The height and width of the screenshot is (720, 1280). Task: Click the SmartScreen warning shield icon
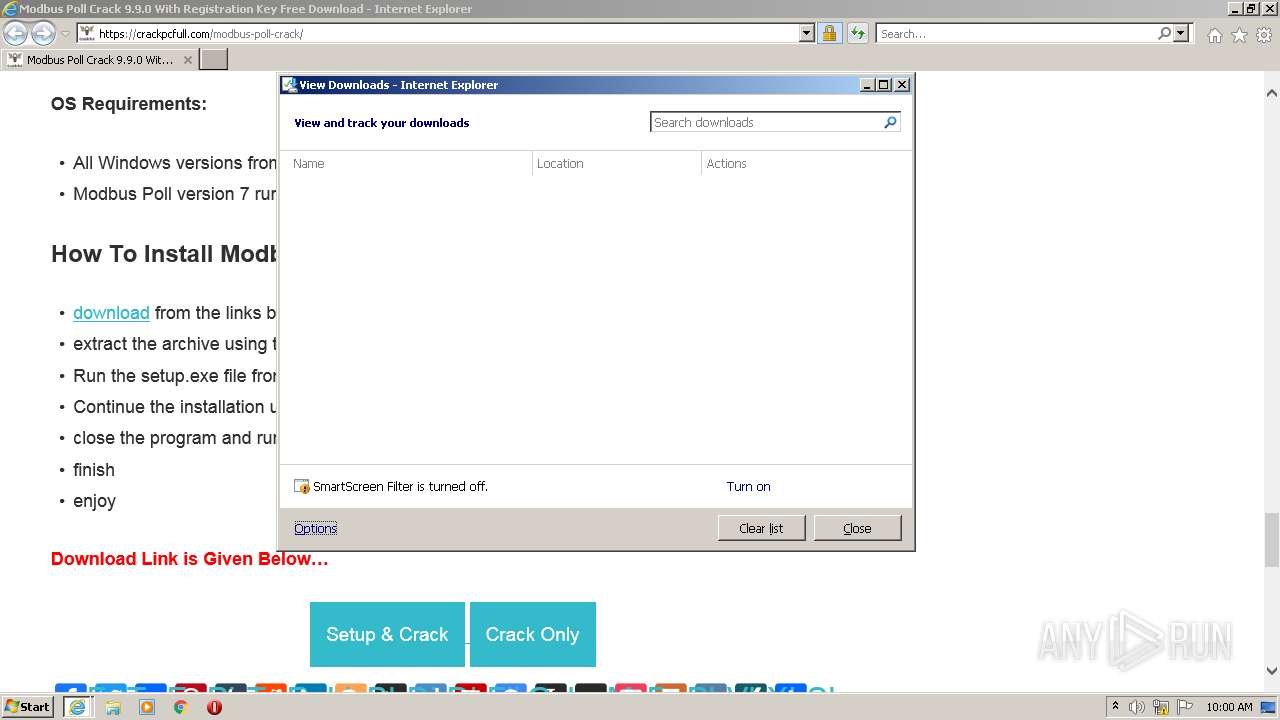(x=302, y=486)
